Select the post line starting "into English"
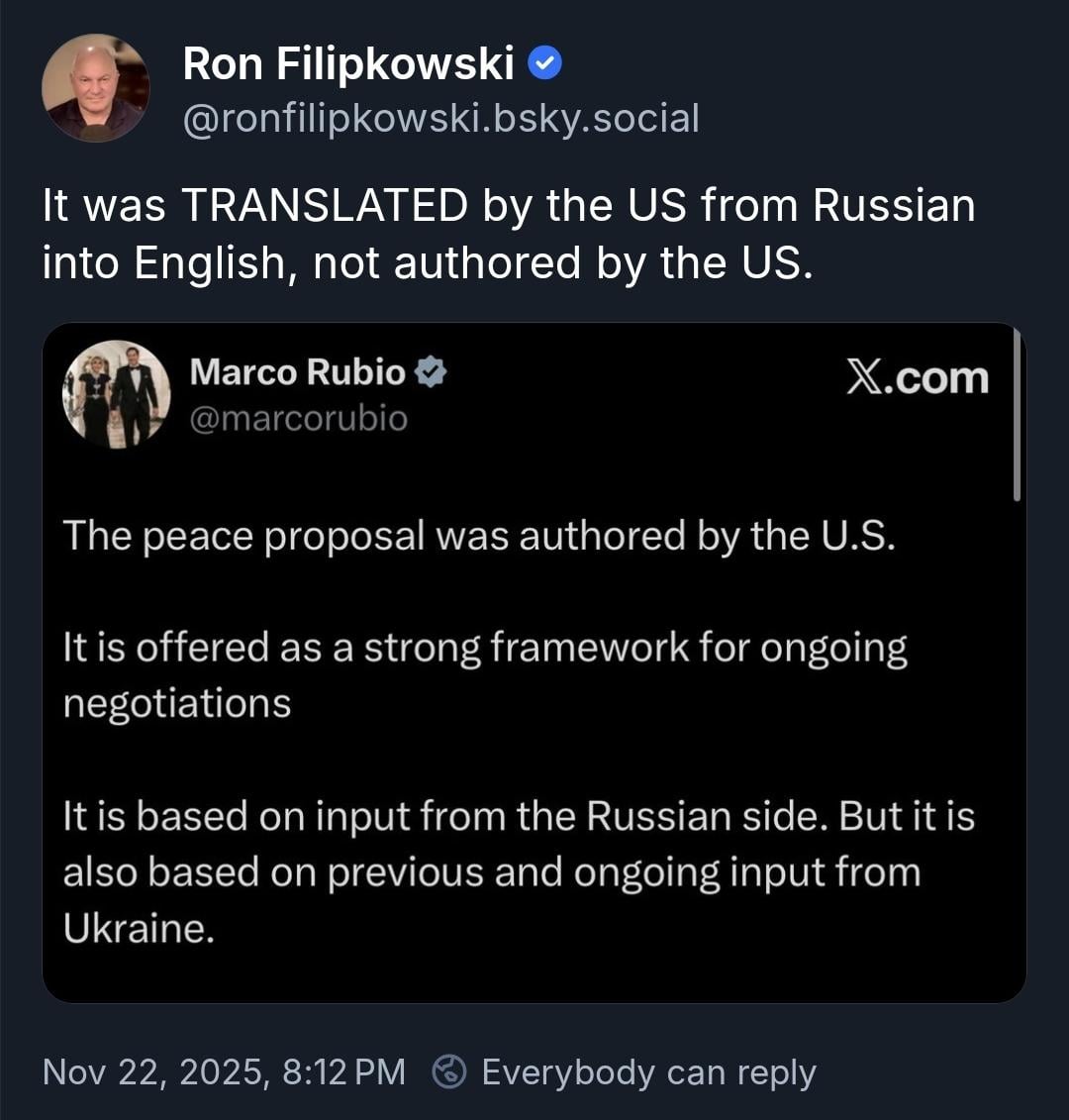Image resolution: width=1069 pixels, height=1120 pixels. point(427,262)
